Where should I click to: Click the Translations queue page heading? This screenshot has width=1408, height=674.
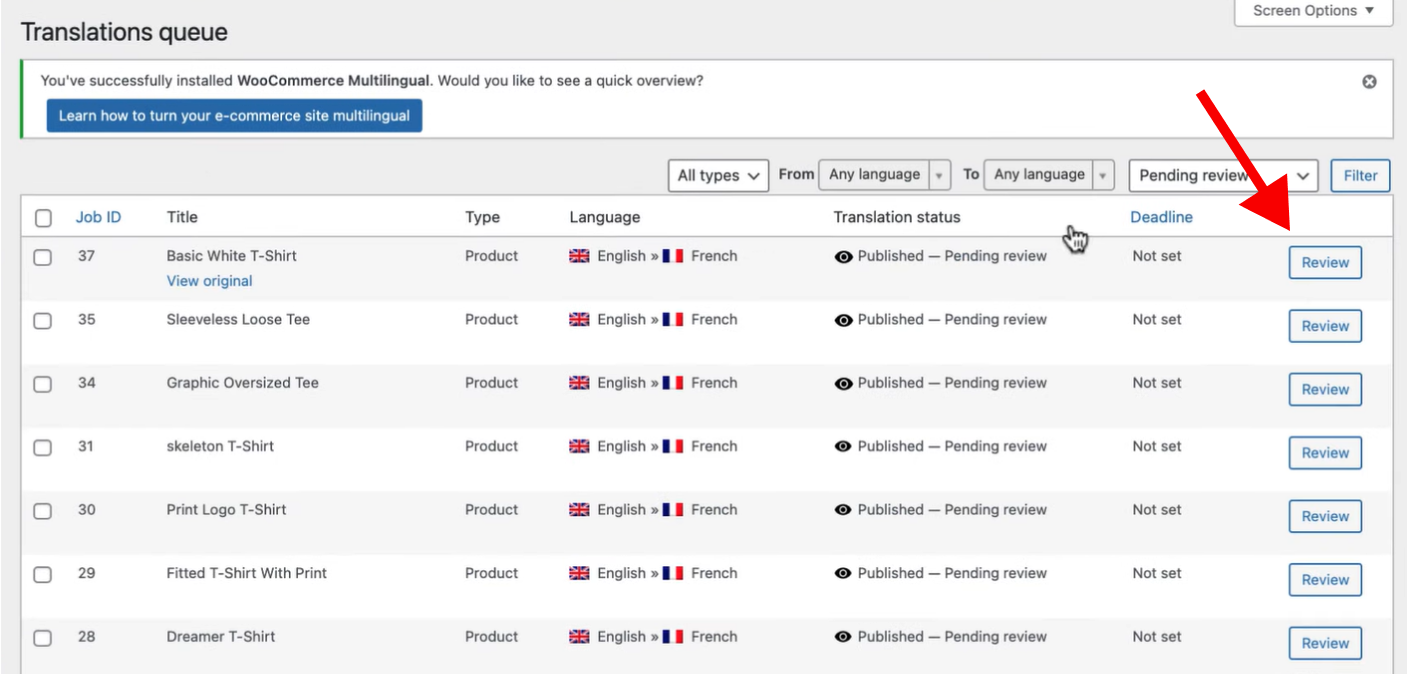pos(125,32)
